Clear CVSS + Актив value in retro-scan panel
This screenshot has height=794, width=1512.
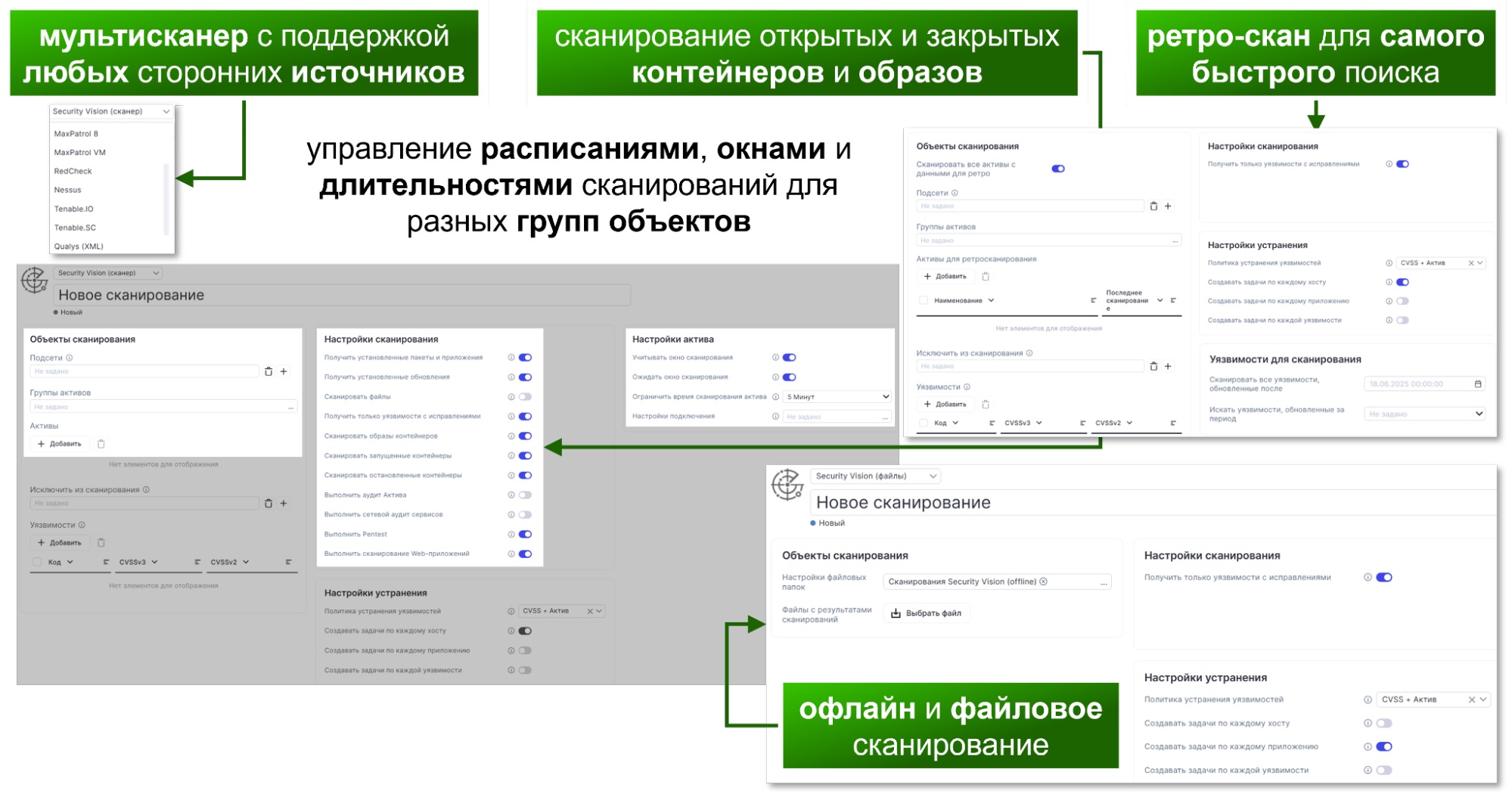click(1471, 263)
